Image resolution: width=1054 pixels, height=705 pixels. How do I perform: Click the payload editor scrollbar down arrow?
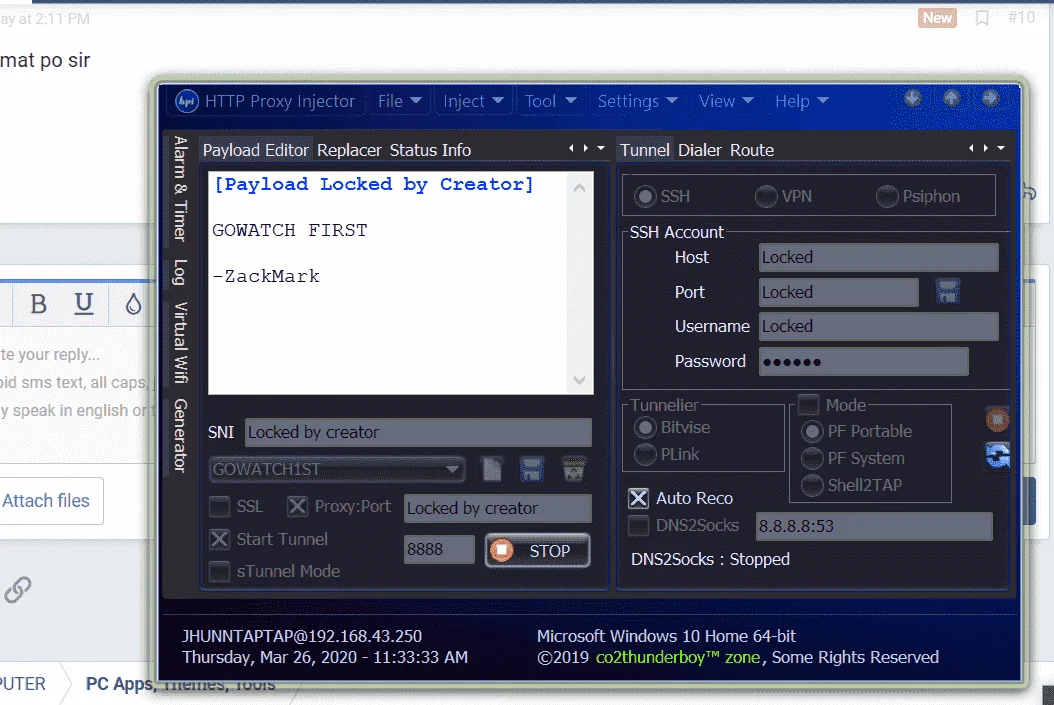point(579,380)
